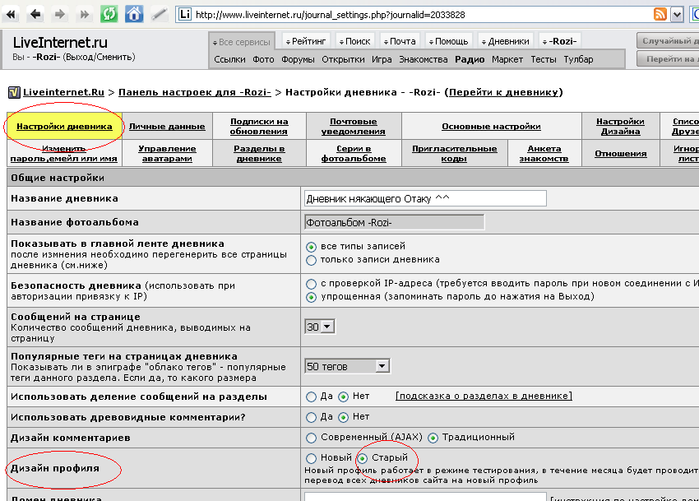This screenshot has height=501, width=699.
Task: Select 'Да' for деление сообщений на разделы
Action: 311,397
